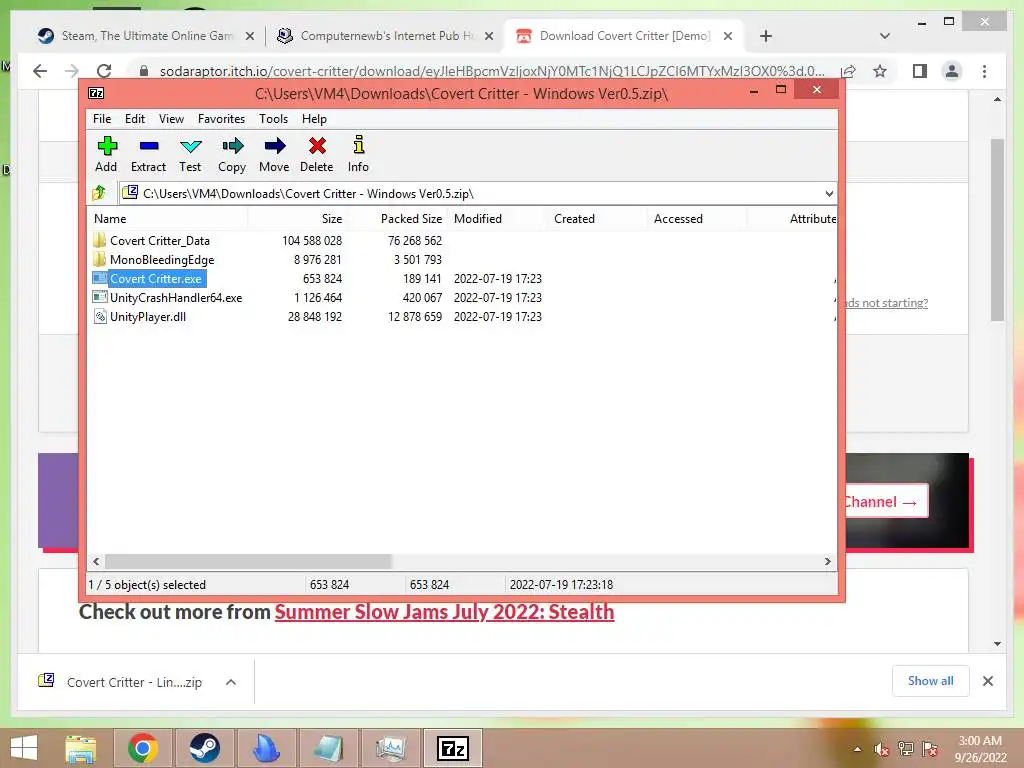Click the Test archive toolbar button
The height and width of the screenshot is (768, 1024).
(x=190, y=155)
